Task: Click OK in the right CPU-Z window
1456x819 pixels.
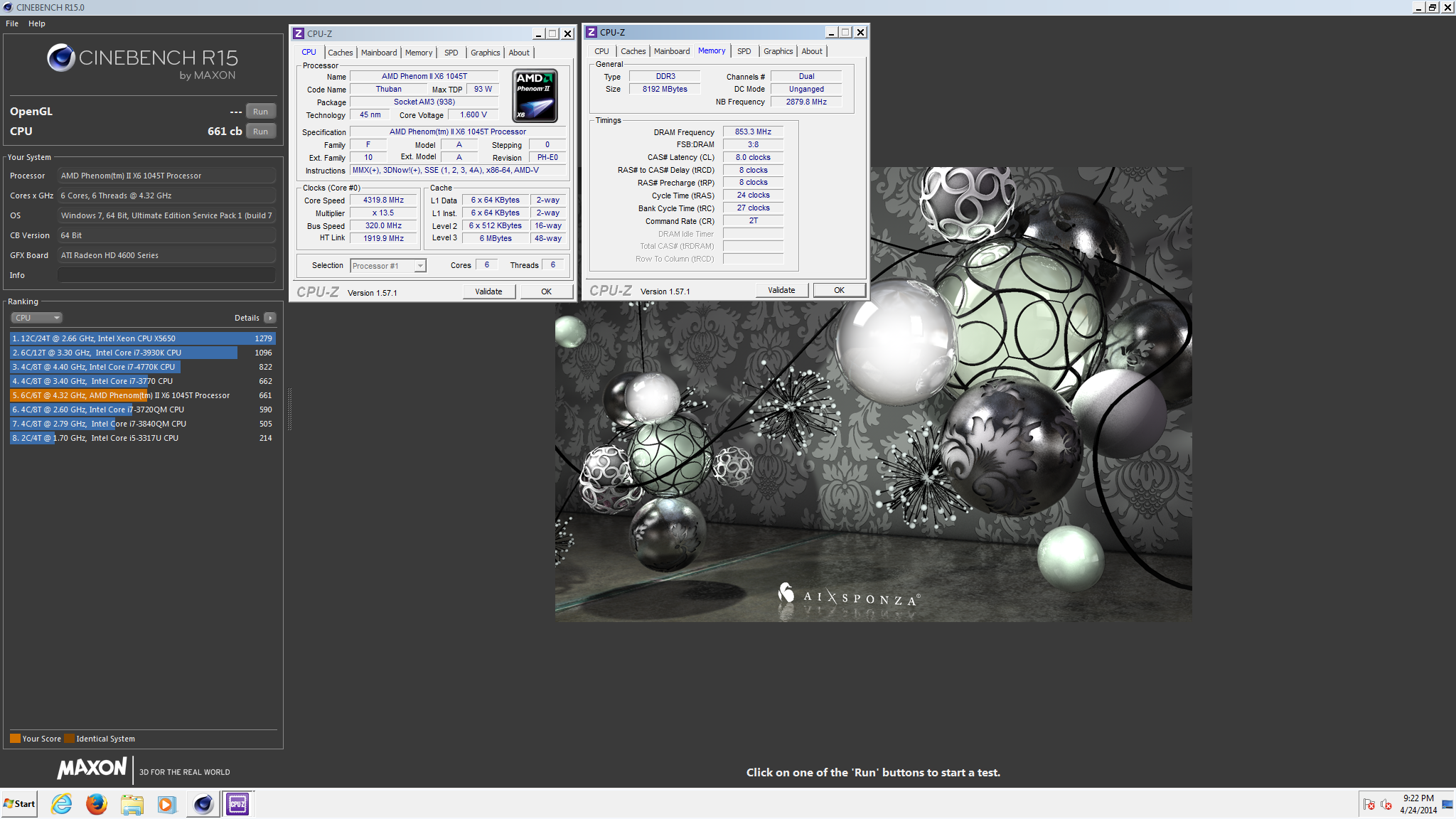Action: click(839, 290)
